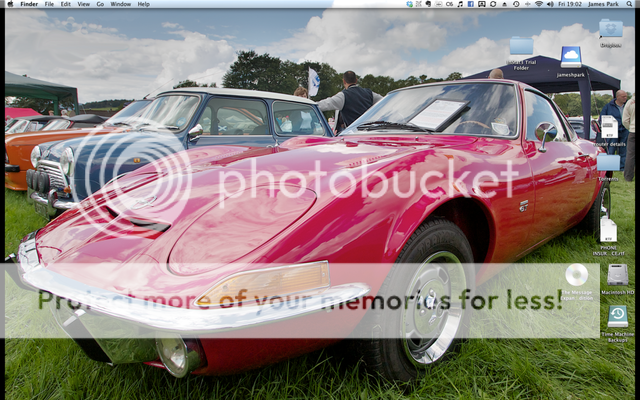
Task: Open the View menu
Action: pos(84,4)
